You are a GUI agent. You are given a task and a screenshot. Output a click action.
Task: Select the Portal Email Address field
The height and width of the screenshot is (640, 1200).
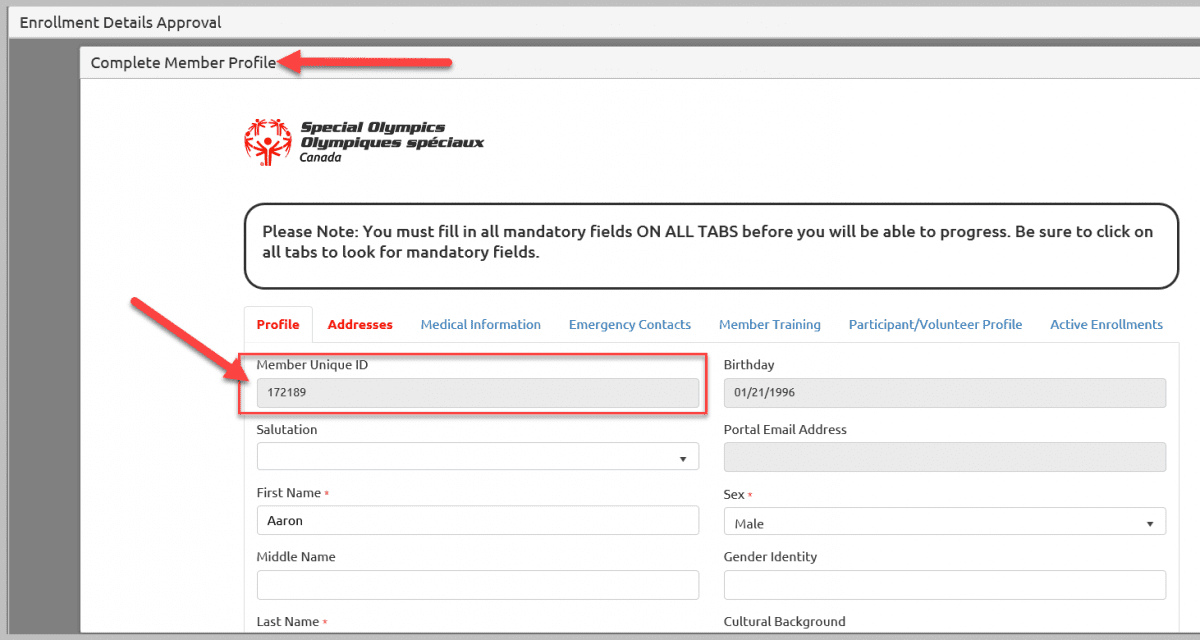944,457
